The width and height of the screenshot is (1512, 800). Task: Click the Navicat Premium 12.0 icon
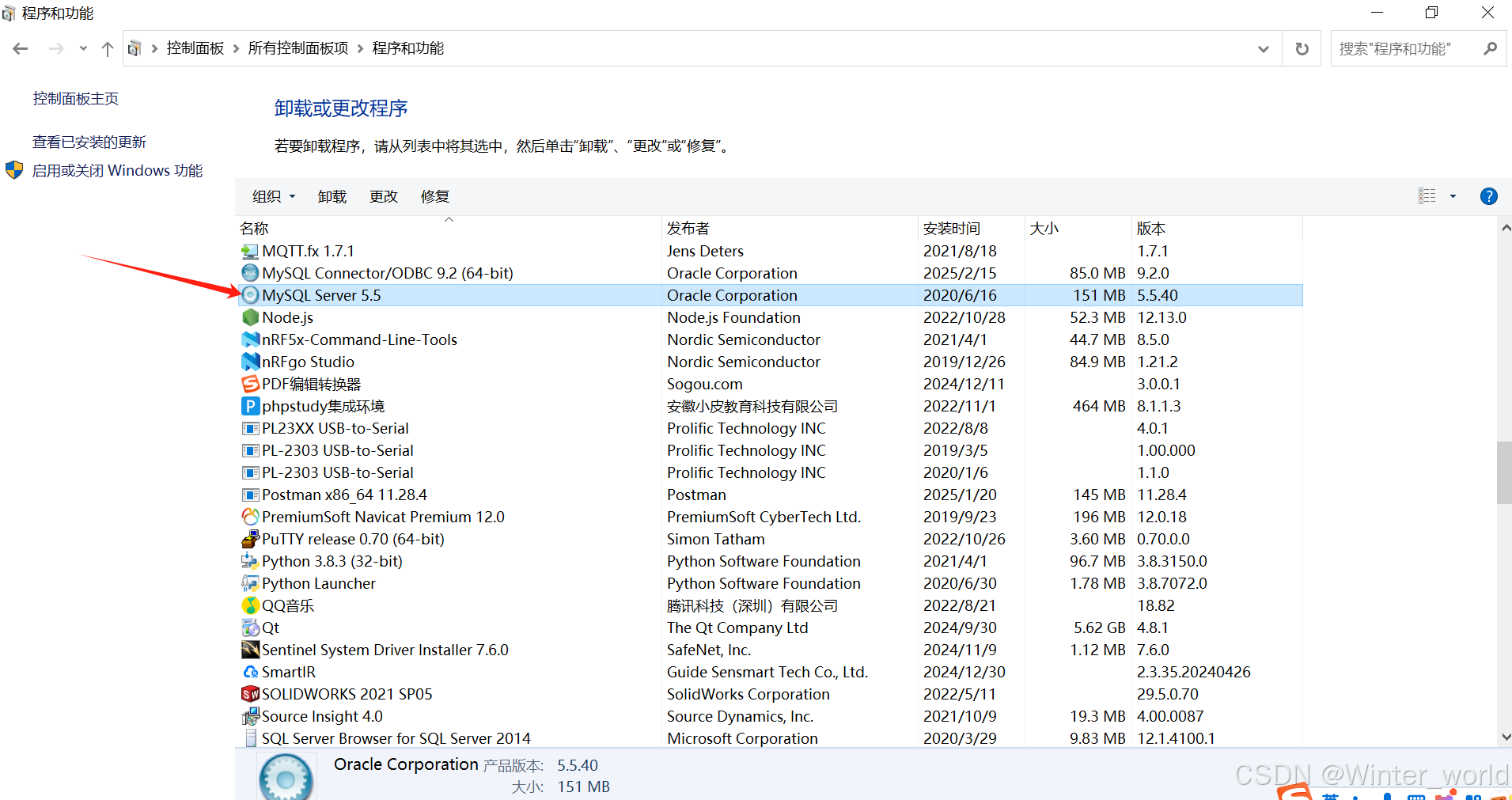click(x=250, y=517)
